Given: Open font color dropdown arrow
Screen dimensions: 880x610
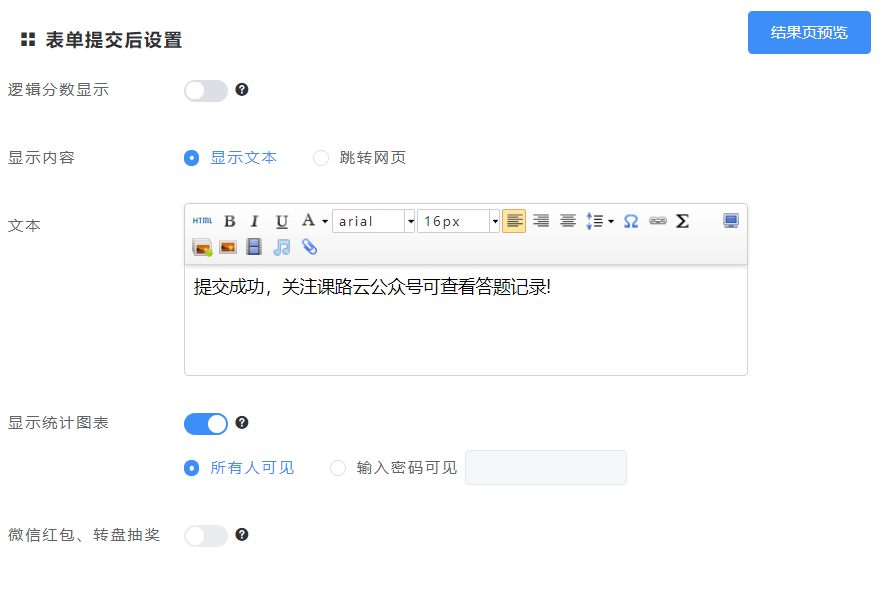Looking at the screenshot, I should [x=325, y=221].
